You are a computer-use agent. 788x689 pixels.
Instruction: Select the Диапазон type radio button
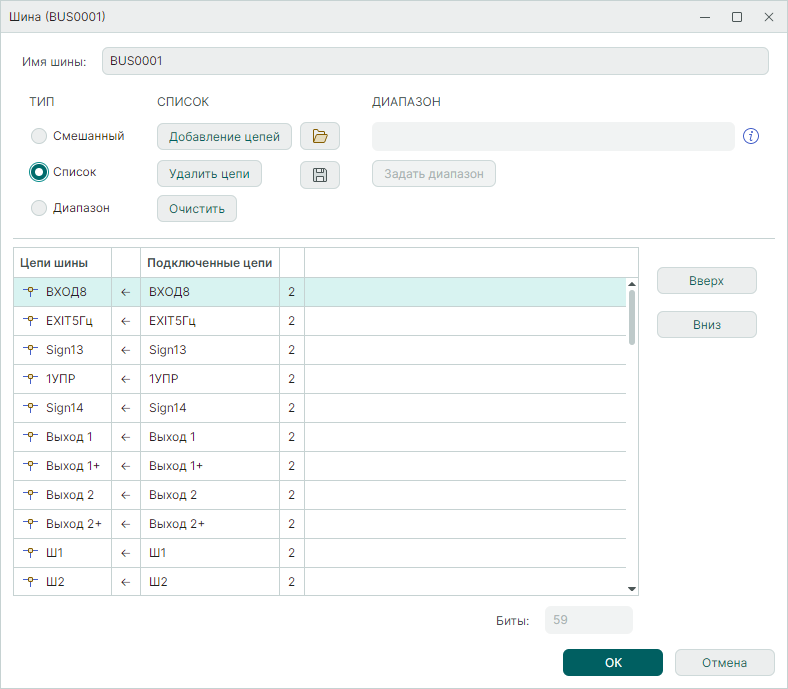pyautogui.click(x=39, y=208)
